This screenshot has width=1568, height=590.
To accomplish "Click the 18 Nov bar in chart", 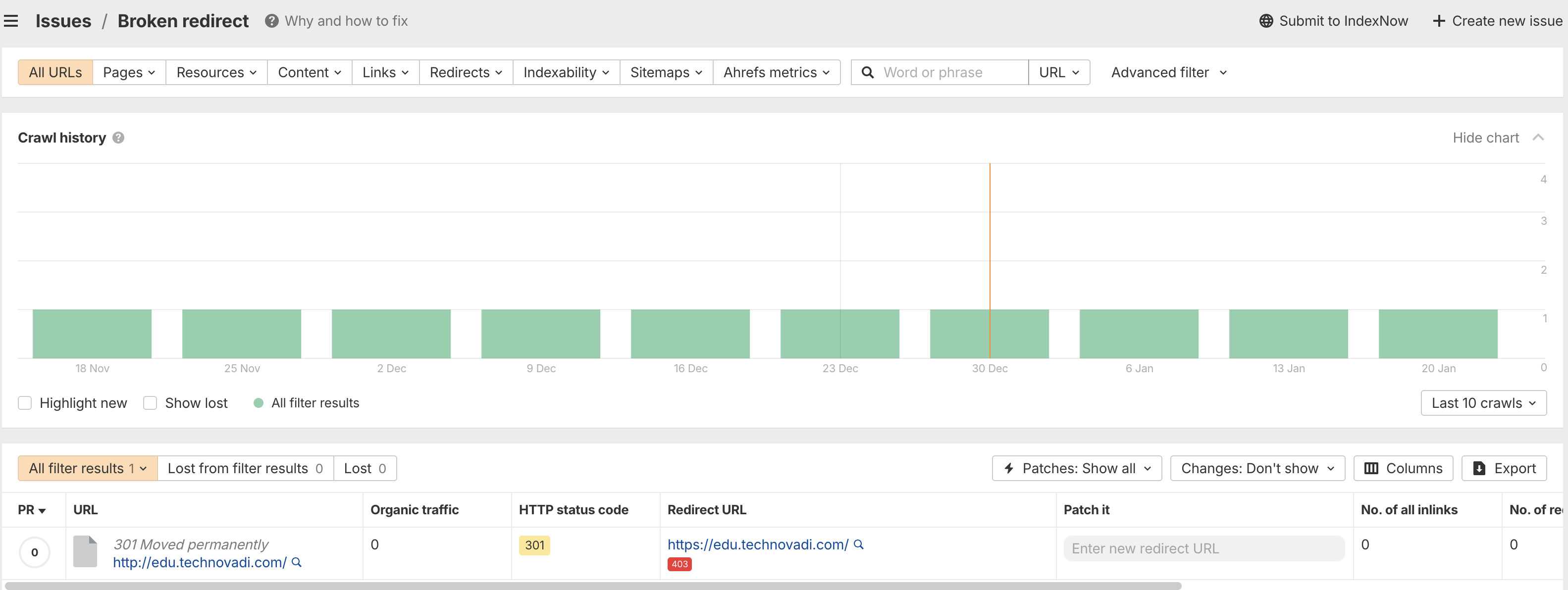I will point(92,334).
